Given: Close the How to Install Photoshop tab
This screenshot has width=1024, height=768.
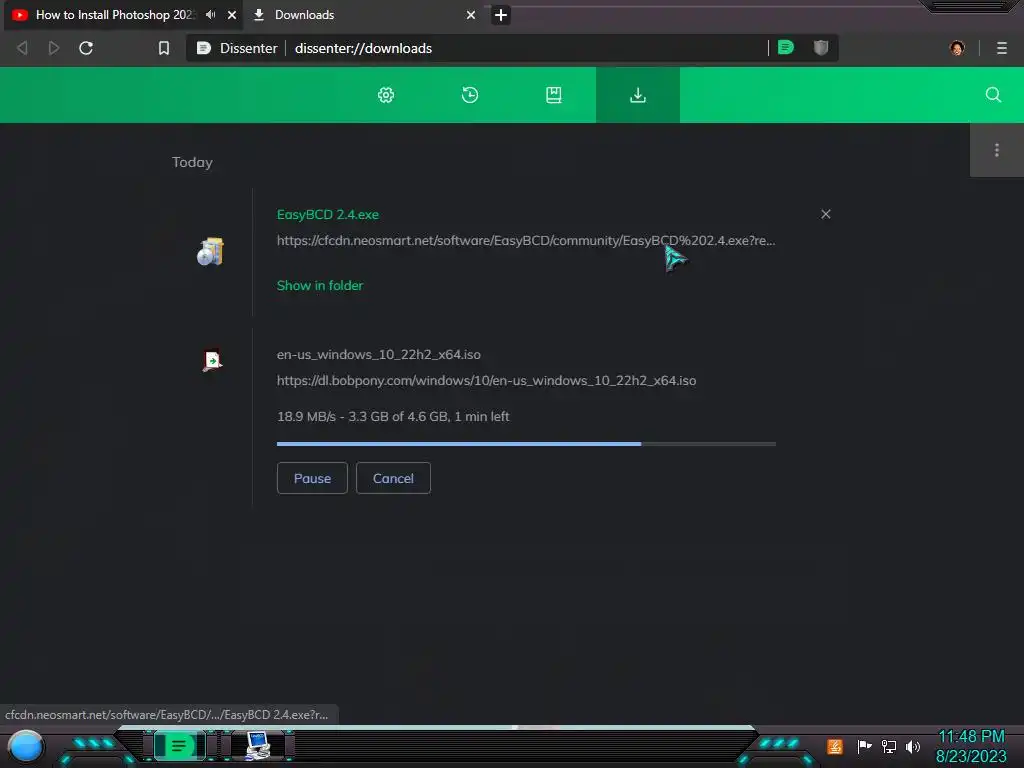Looking at the screenshot, I should click(x=232, y=15).
